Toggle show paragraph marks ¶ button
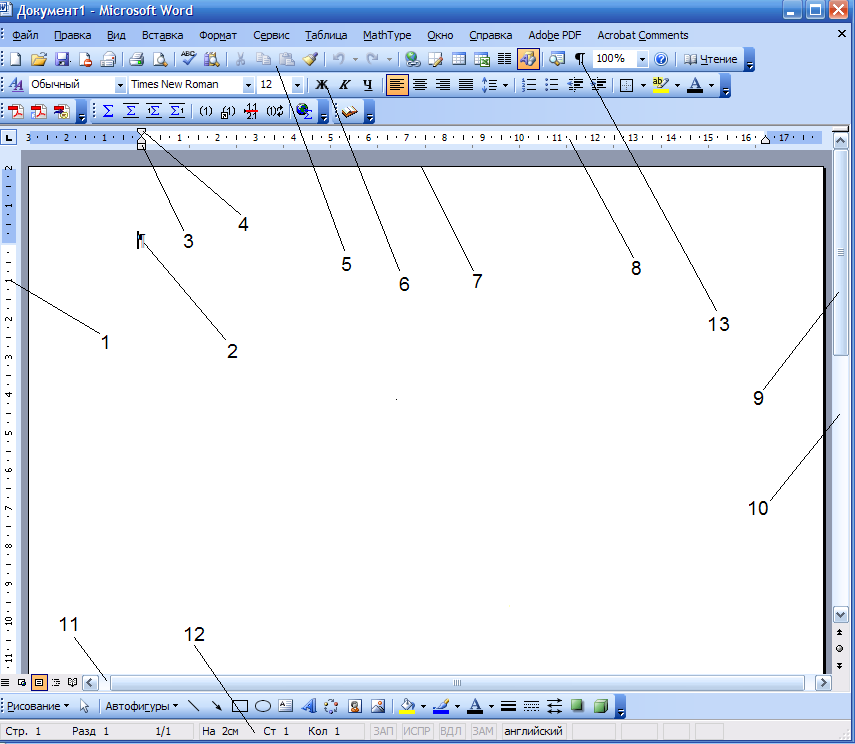The width and height of the screenshot is (855, 744). point(580,59)
